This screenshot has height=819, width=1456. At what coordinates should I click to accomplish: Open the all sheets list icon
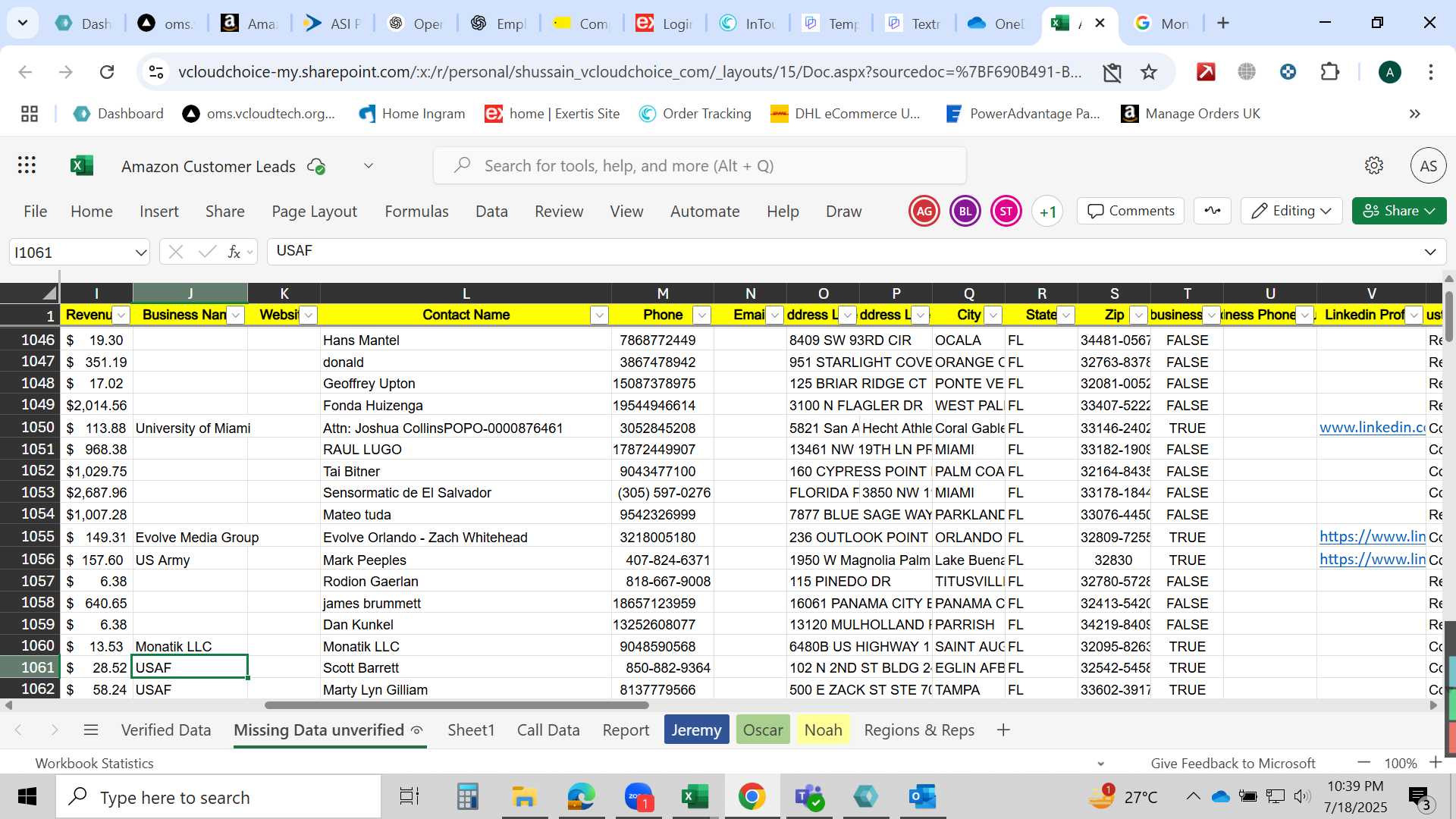(x=91, y=730)
